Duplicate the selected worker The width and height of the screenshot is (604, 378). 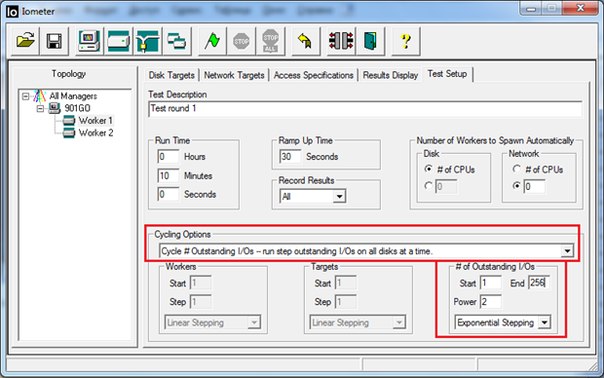pyautogui.click(x=177, y=41)
